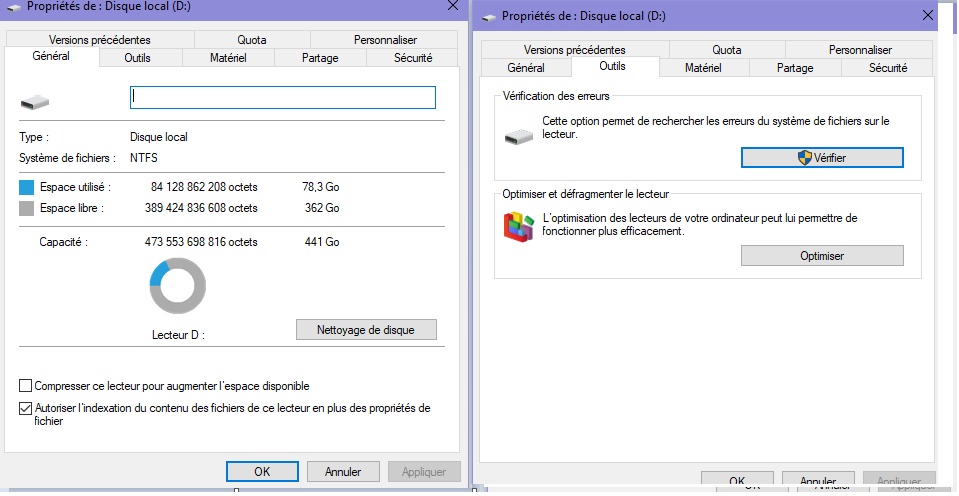Screen dimensions: 959x496
Task: Uncheck Autoriser l'indexation du contenu checkbox
Action: tap(25, 408)
